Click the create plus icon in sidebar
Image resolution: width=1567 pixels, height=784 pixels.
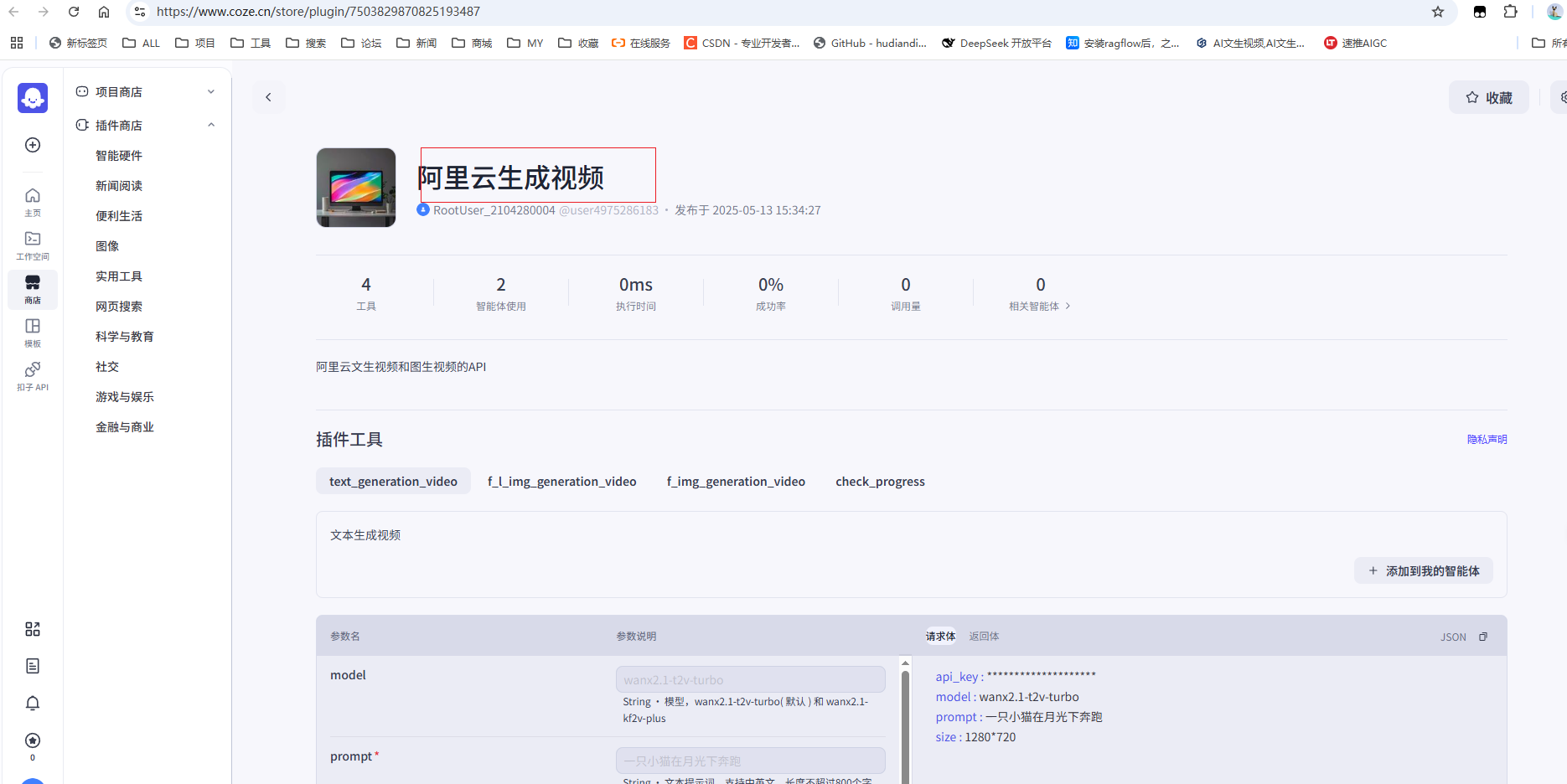[33, 145]
